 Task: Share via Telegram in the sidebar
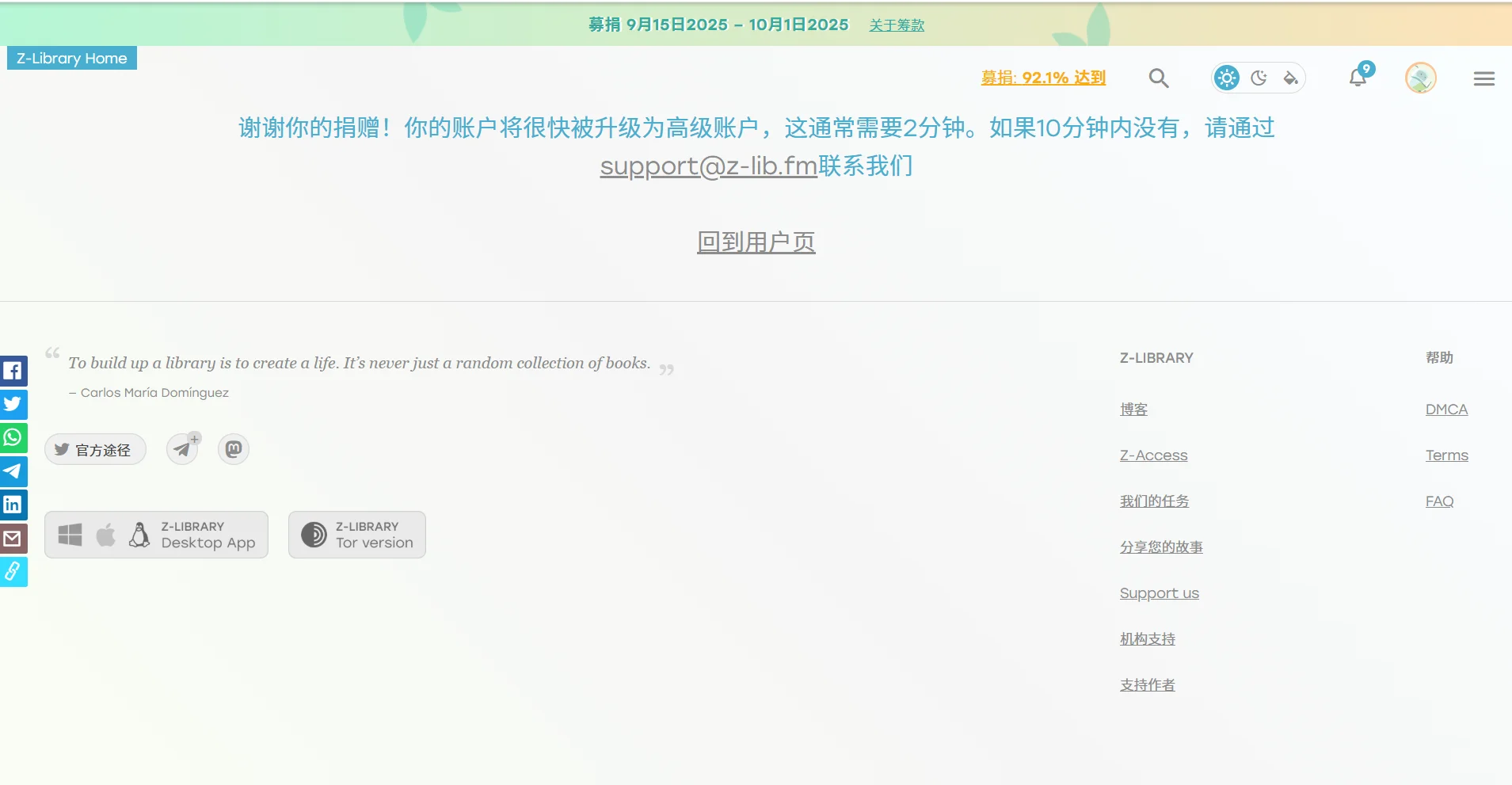tap(13, 471)
